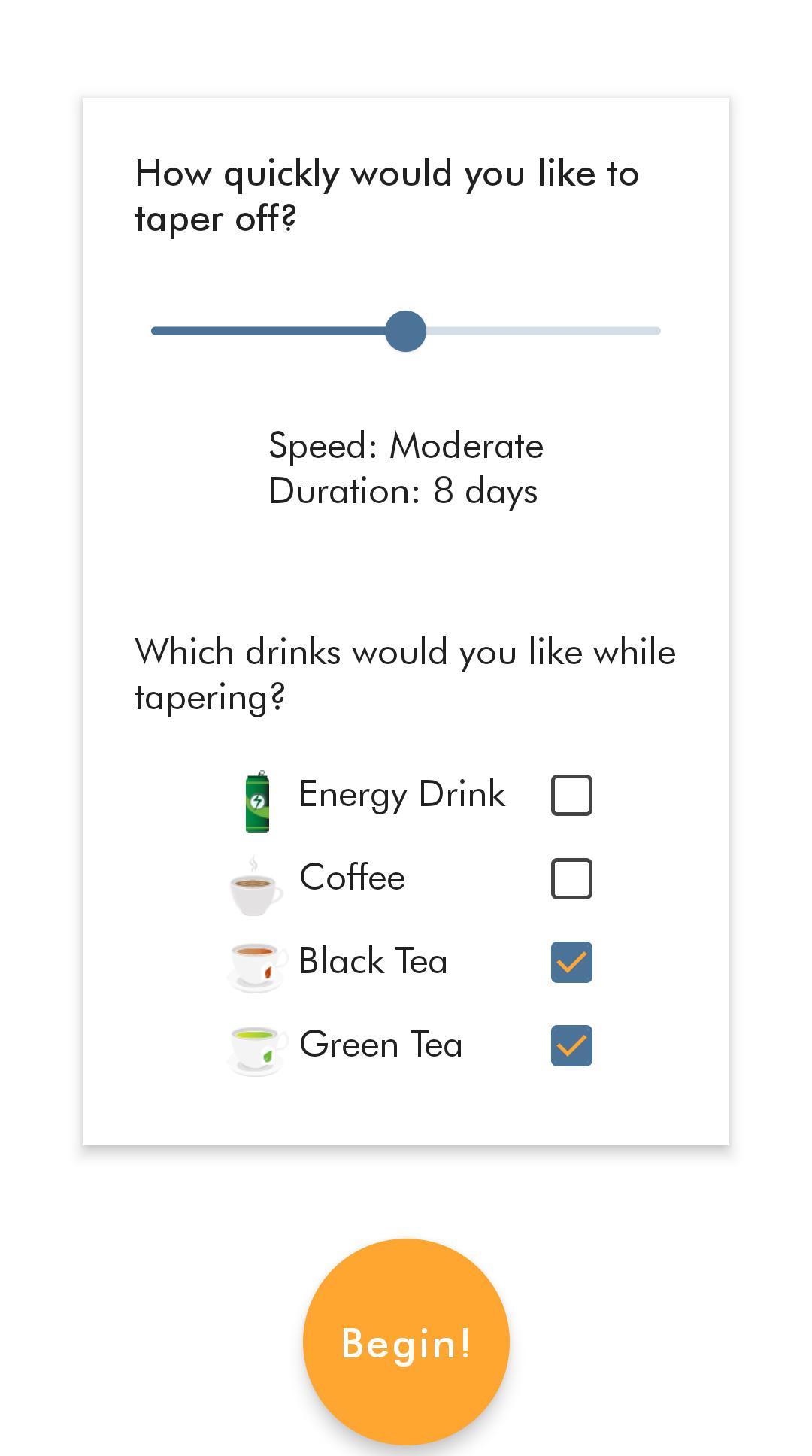Click the green energy drink can icon
This screenshot has height=1456, width=812.
point(258,802)
